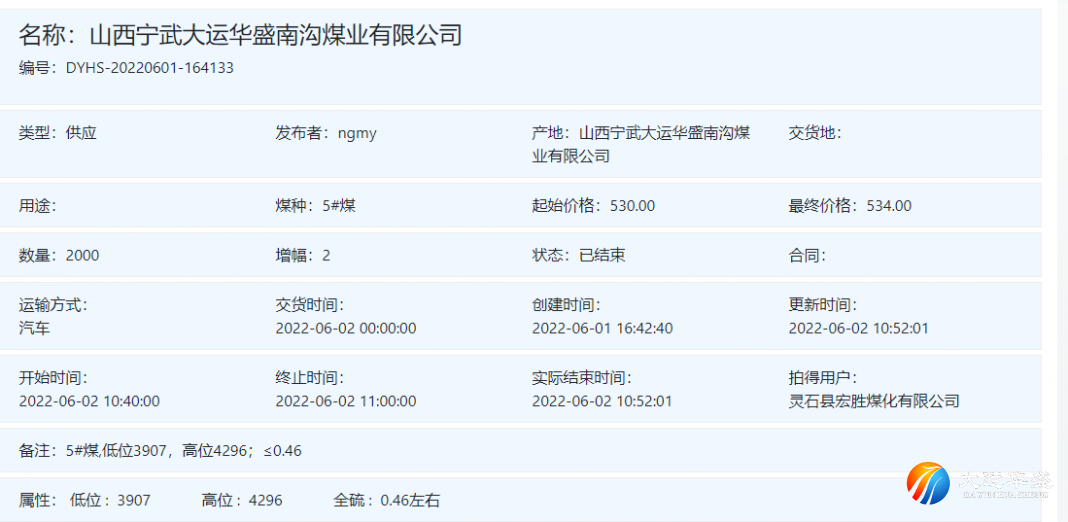Click the quantity value 2000
Screen dimensions: 1068x522
point(82,255)
